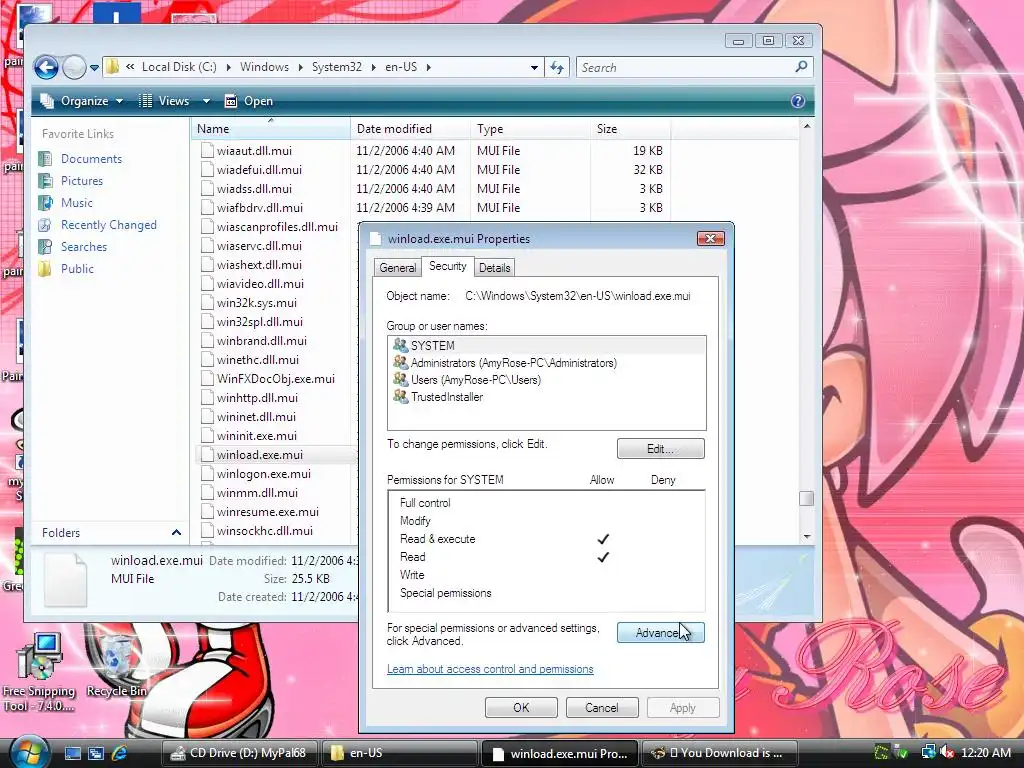Click the Views toolbar button

pos(165,101)
